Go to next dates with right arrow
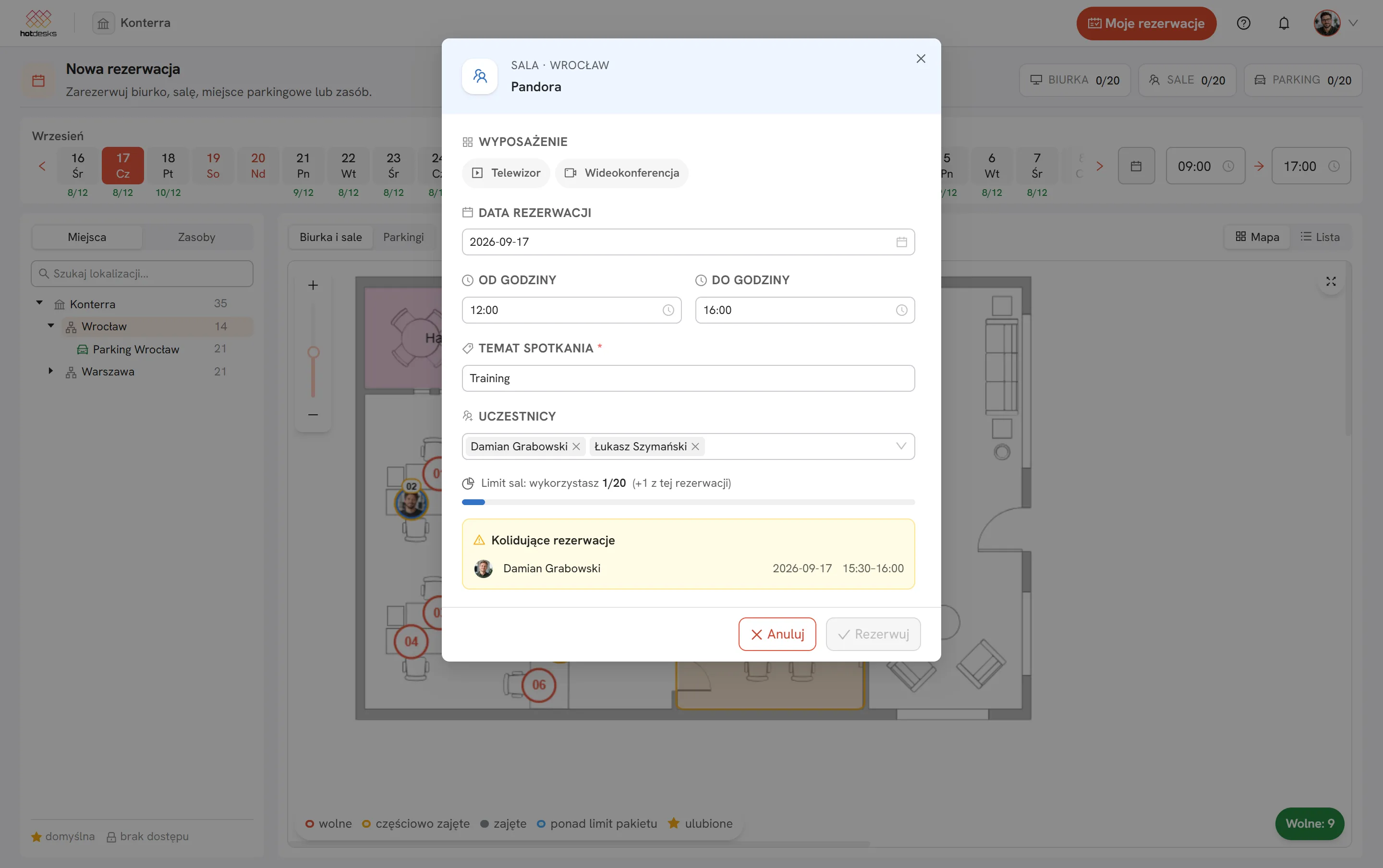 coord(1099,167)
